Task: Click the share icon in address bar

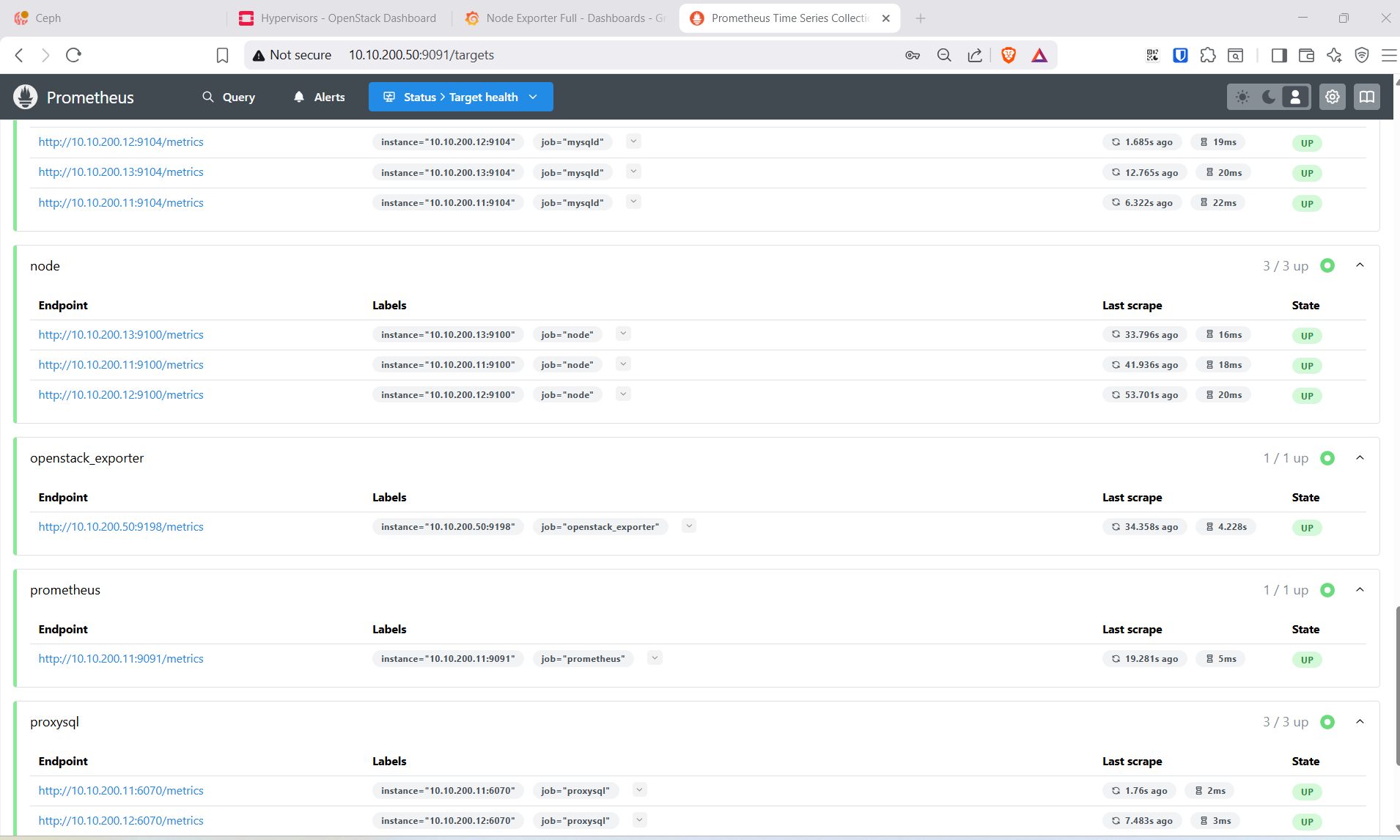Action: click(975, 55)
